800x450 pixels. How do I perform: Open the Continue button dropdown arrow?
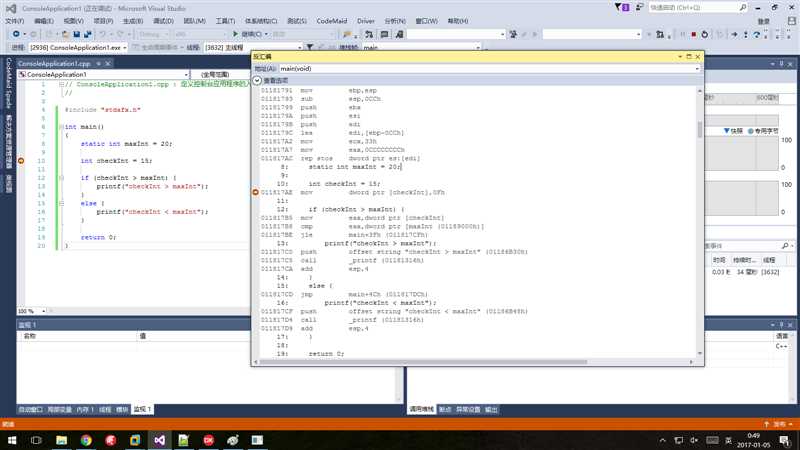[x=266, y=34]
